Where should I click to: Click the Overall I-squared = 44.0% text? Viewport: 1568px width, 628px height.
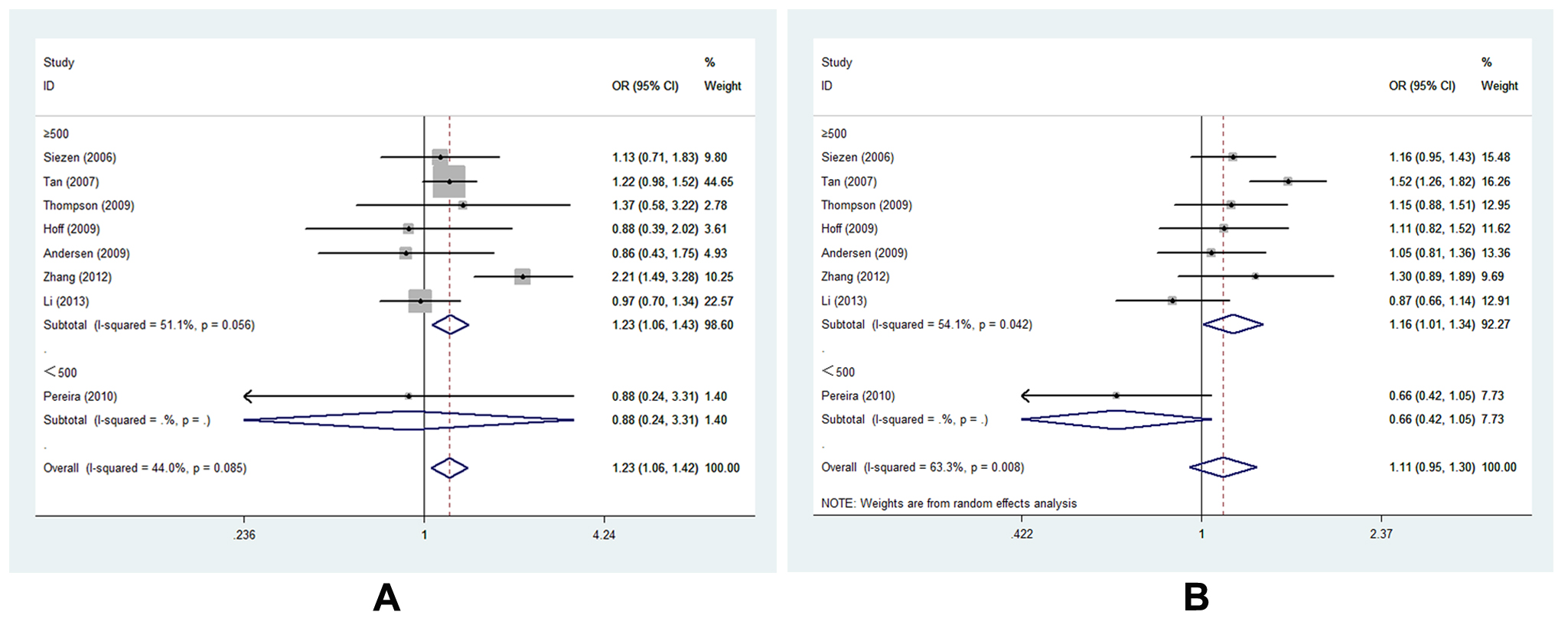[x=145, y=468]
